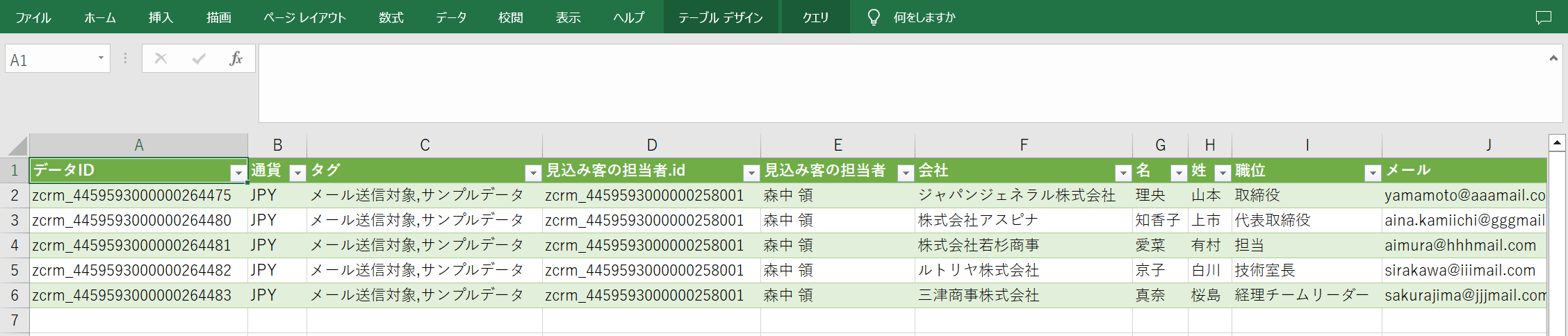Open the comments speech bubble icon
Screen dimensions: 1568x336
coord(1543,17)
